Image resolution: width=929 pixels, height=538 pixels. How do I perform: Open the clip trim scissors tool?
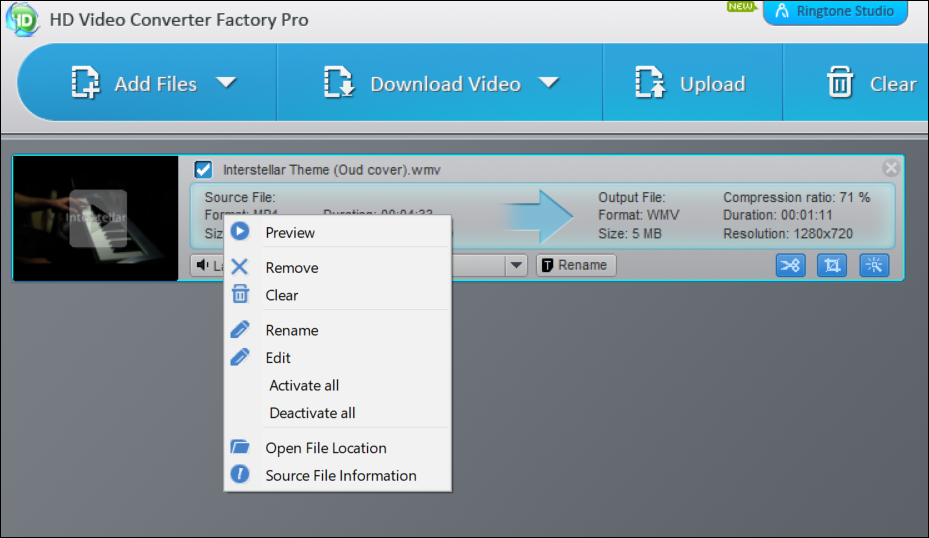click(790, 265)
